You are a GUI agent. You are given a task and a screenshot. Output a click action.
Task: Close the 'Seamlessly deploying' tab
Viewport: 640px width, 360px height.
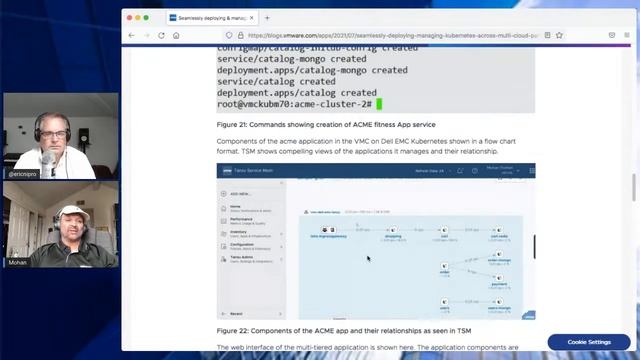(x=251, y=18)
